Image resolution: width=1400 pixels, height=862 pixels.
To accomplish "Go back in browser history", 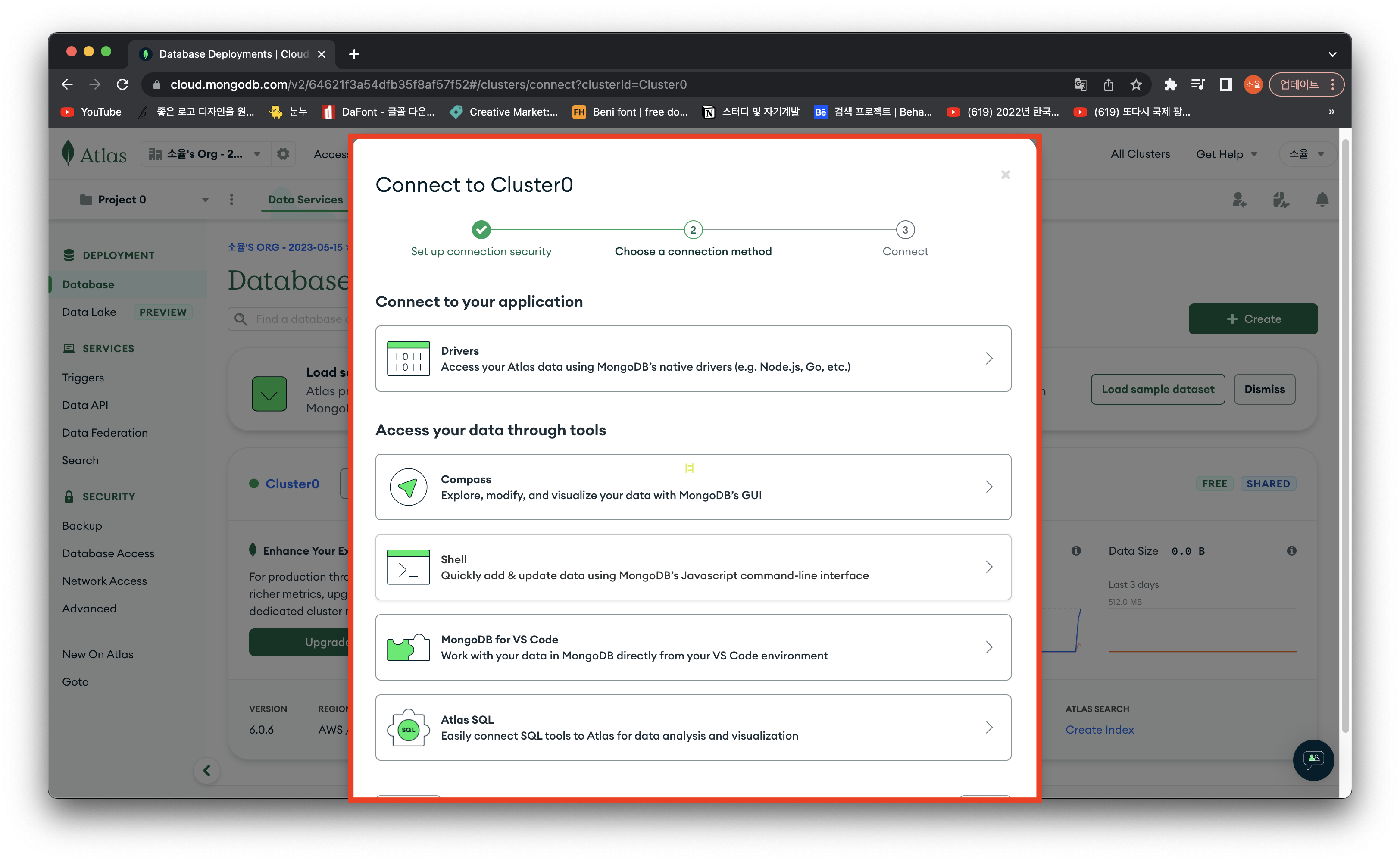I will 67,84.
